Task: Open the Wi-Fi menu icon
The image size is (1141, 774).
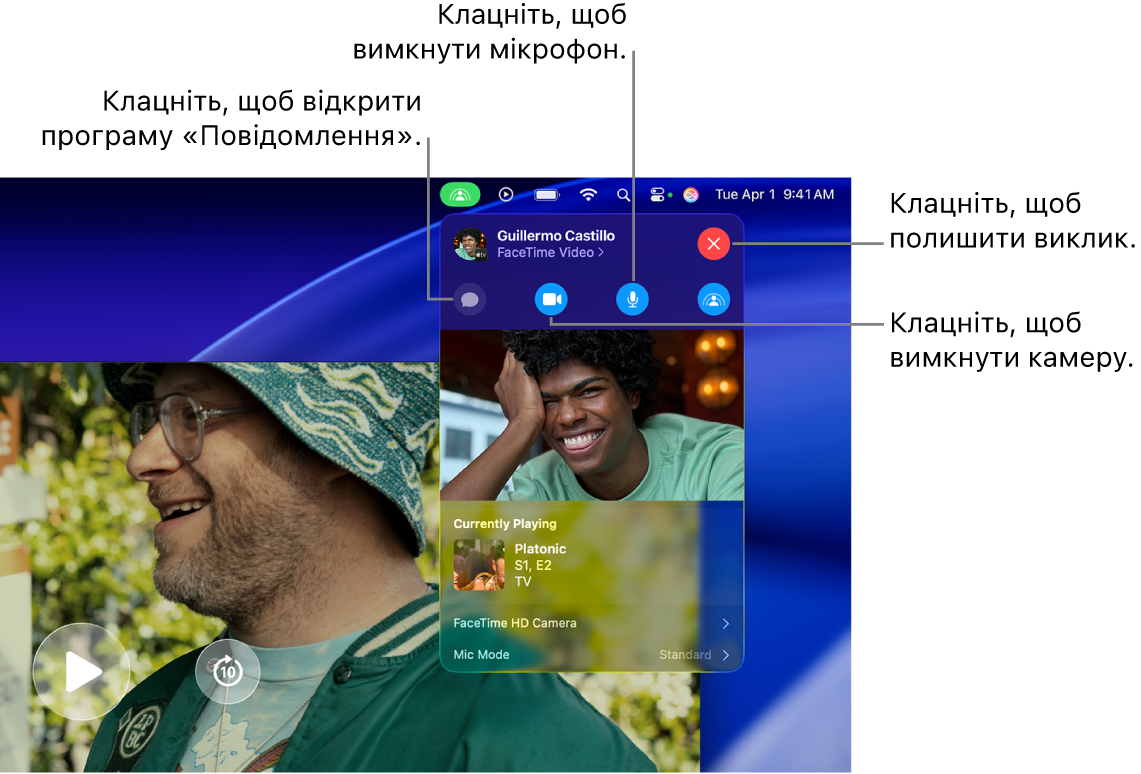Action: tap(588, 194)
